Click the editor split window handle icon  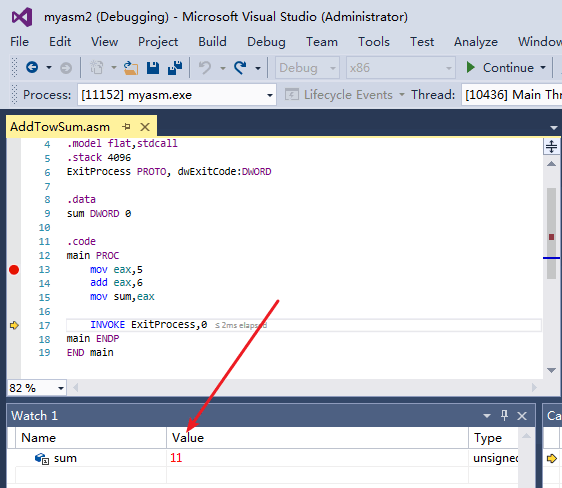pos(551,146)
